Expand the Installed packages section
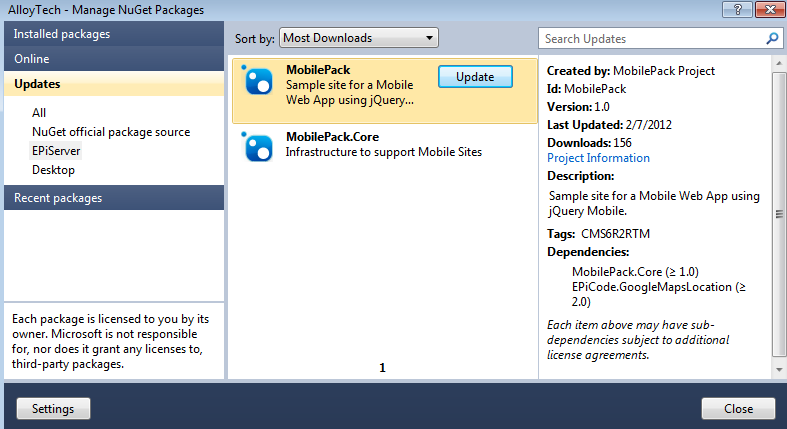This screenshot has height=429, width=787. 112,34
